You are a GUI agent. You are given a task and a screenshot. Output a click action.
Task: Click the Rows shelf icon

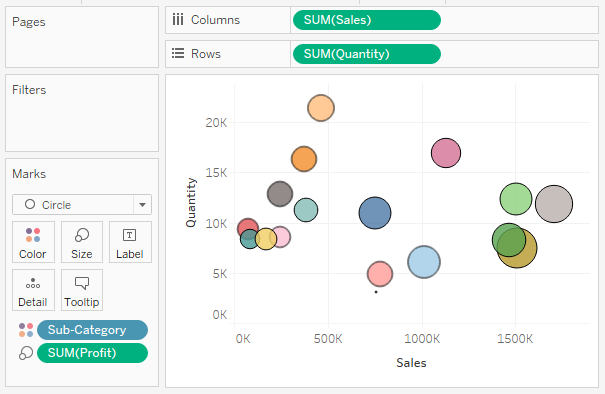click(178, 53)
